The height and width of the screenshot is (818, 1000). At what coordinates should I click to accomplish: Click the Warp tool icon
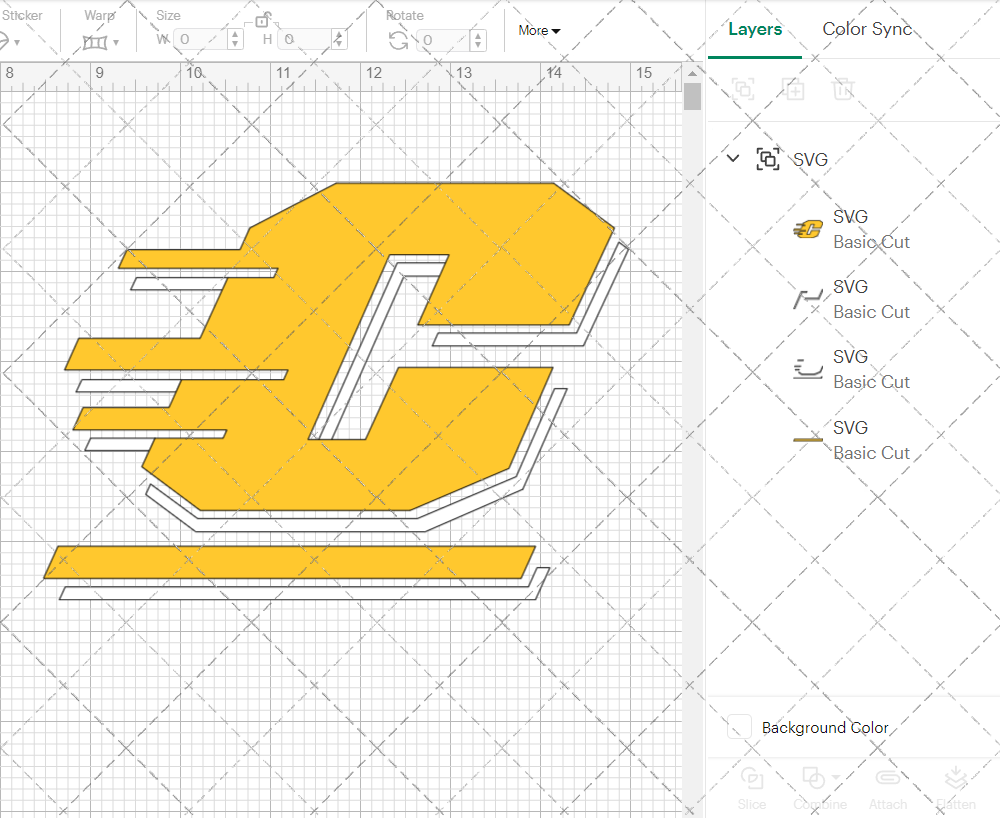click(x=96, y=40)
